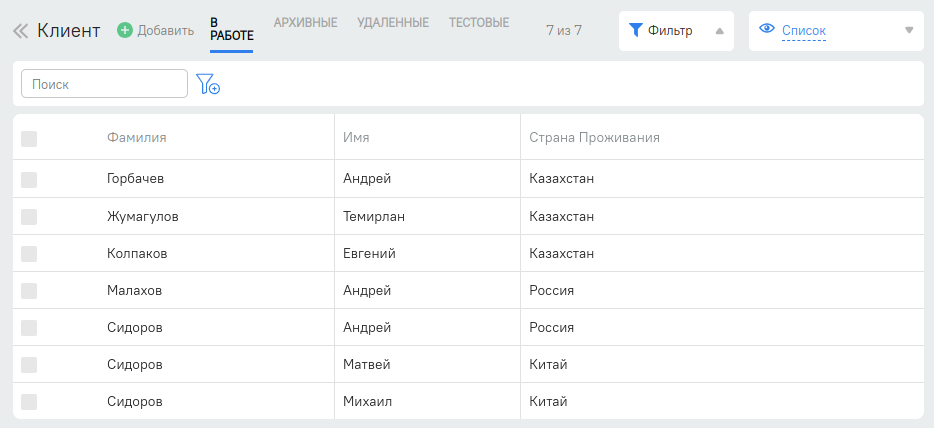The width and height of the screenshot is (934, 428).
Task: Toggle the select-all header checkbox
Action: point(29,138)
